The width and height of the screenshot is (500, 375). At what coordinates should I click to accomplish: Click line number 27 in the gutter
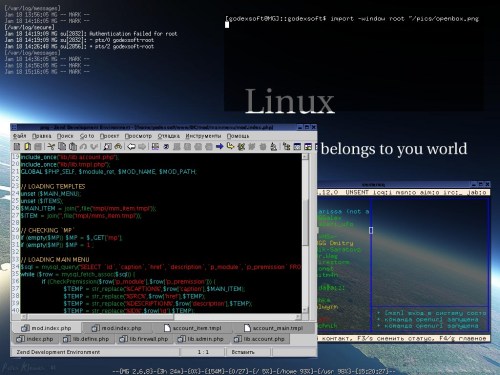pyautogui.click(x=16, y=216)
